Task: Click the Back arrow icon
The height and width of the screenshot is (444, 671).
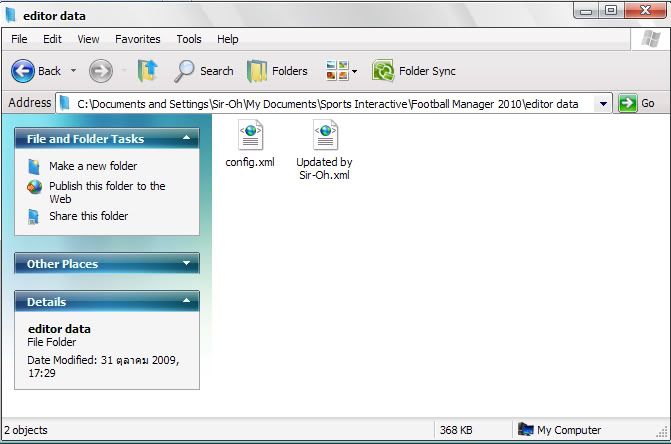Action: coord(23,71)
